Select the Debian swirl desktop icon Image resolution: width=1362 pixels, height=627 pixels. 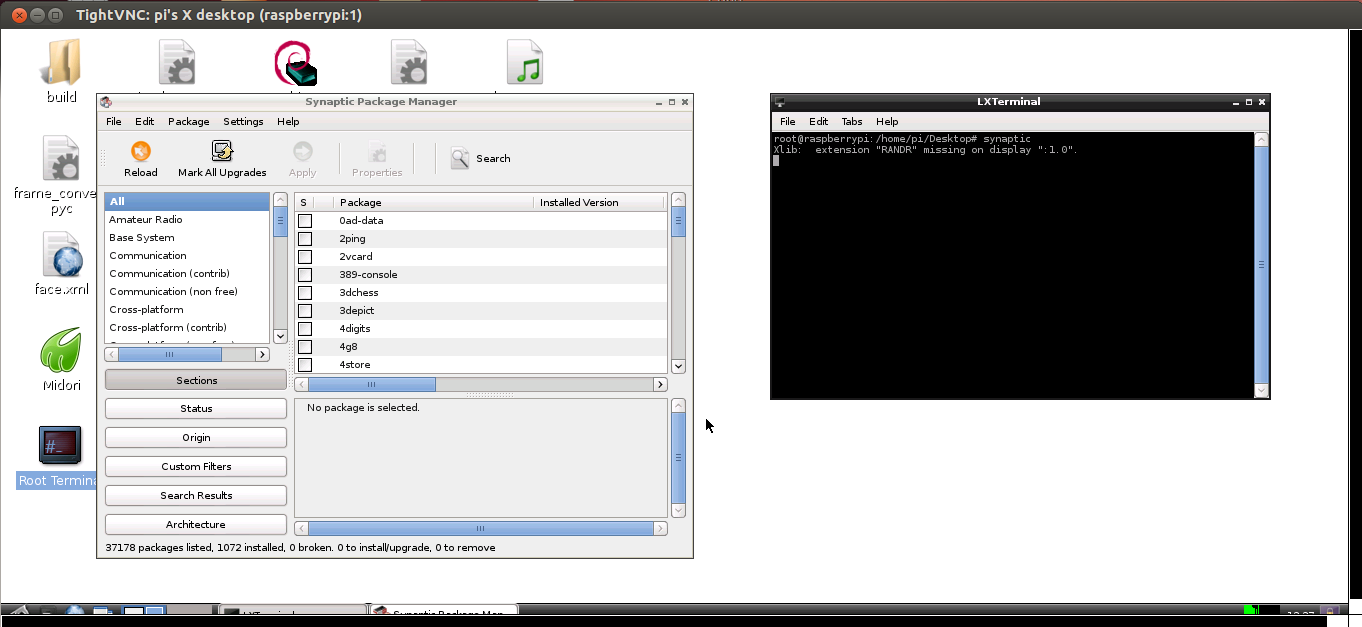click(x=296, y=63)
